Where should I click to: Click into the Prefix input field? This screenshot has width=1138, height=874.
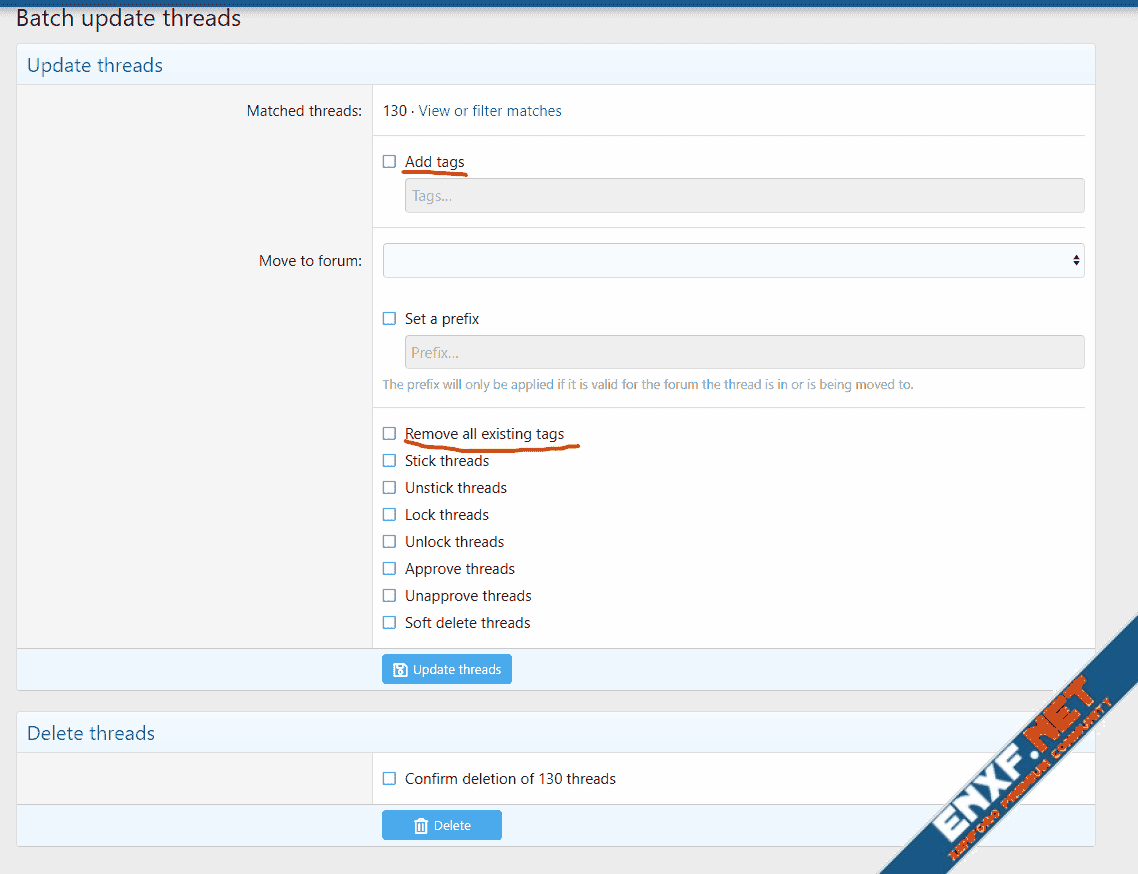pyautogui.click(x=744, y=353)
